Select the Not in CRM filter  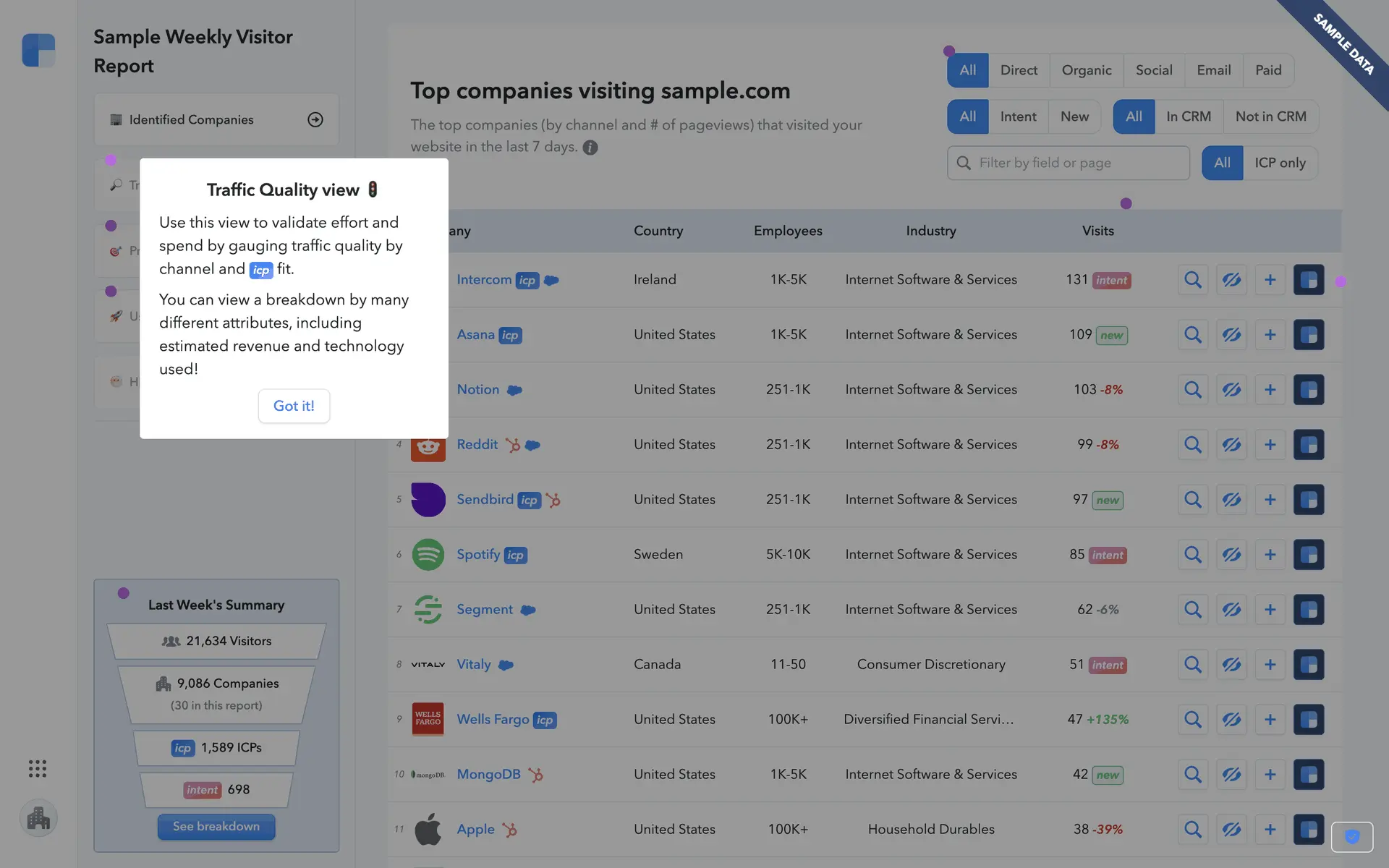point(1270,116)
